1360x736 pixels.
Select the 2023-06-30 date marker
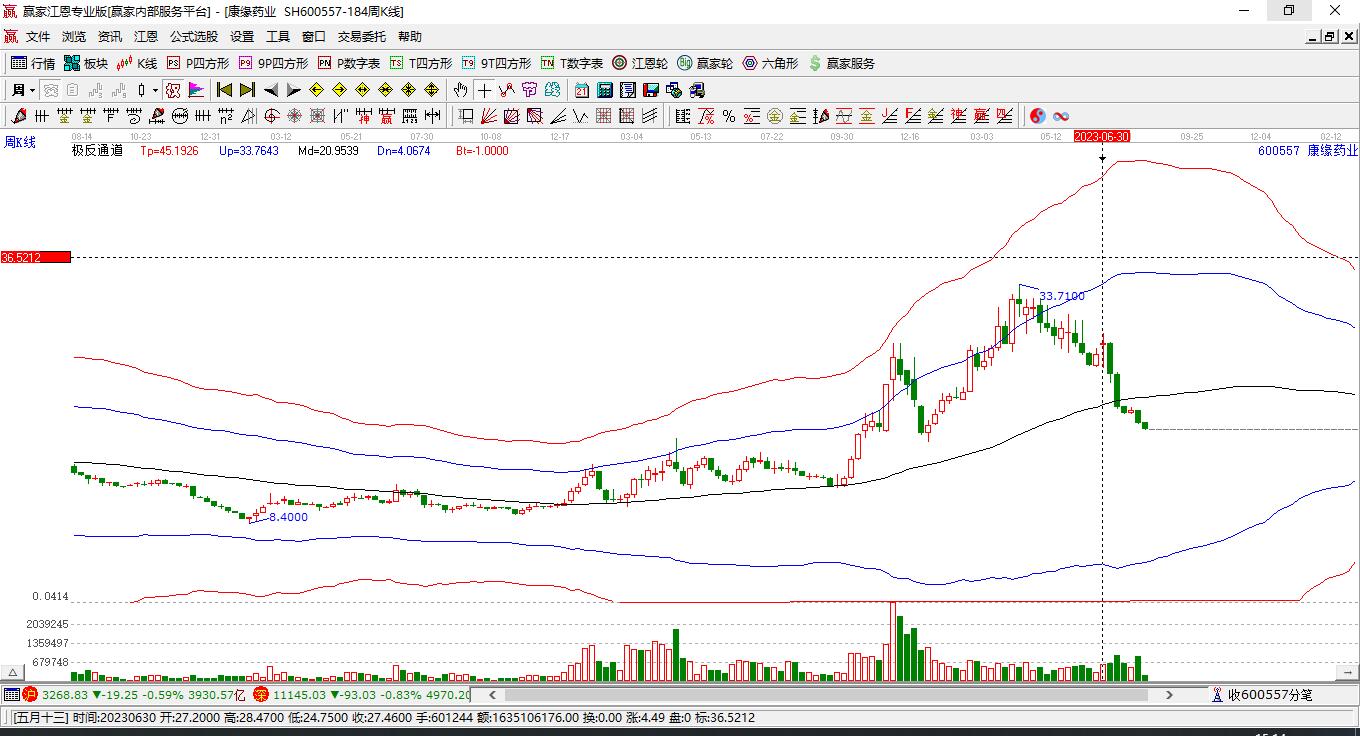tap(1102, 136)
